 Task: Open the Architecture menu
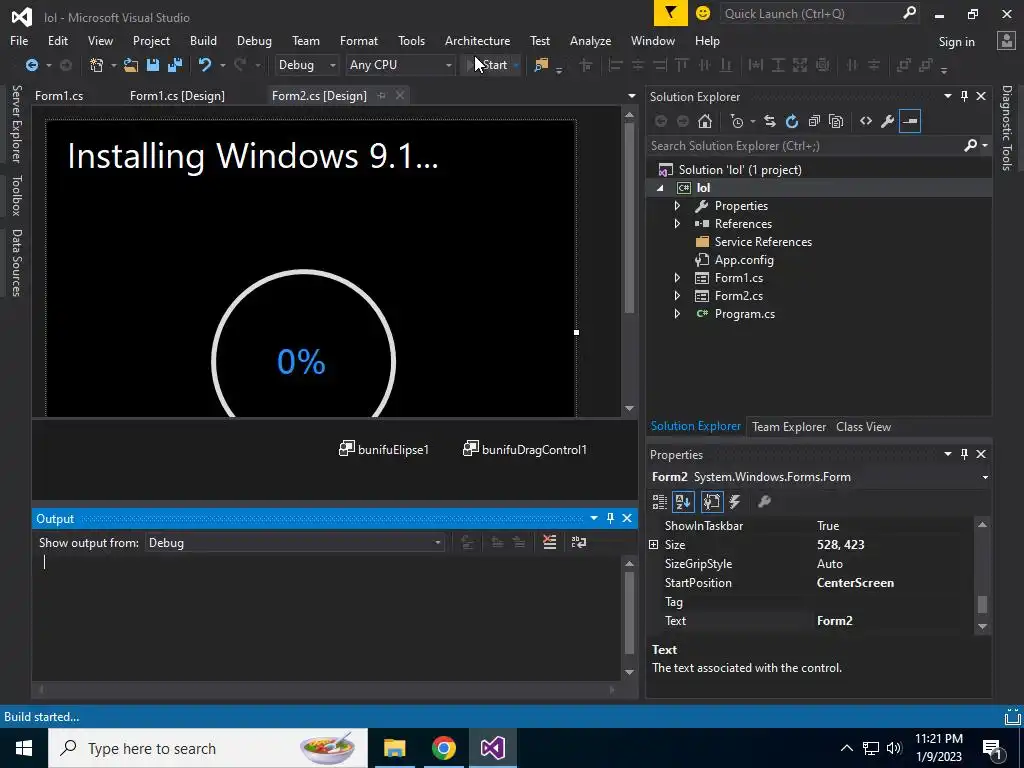pos(477,40)
